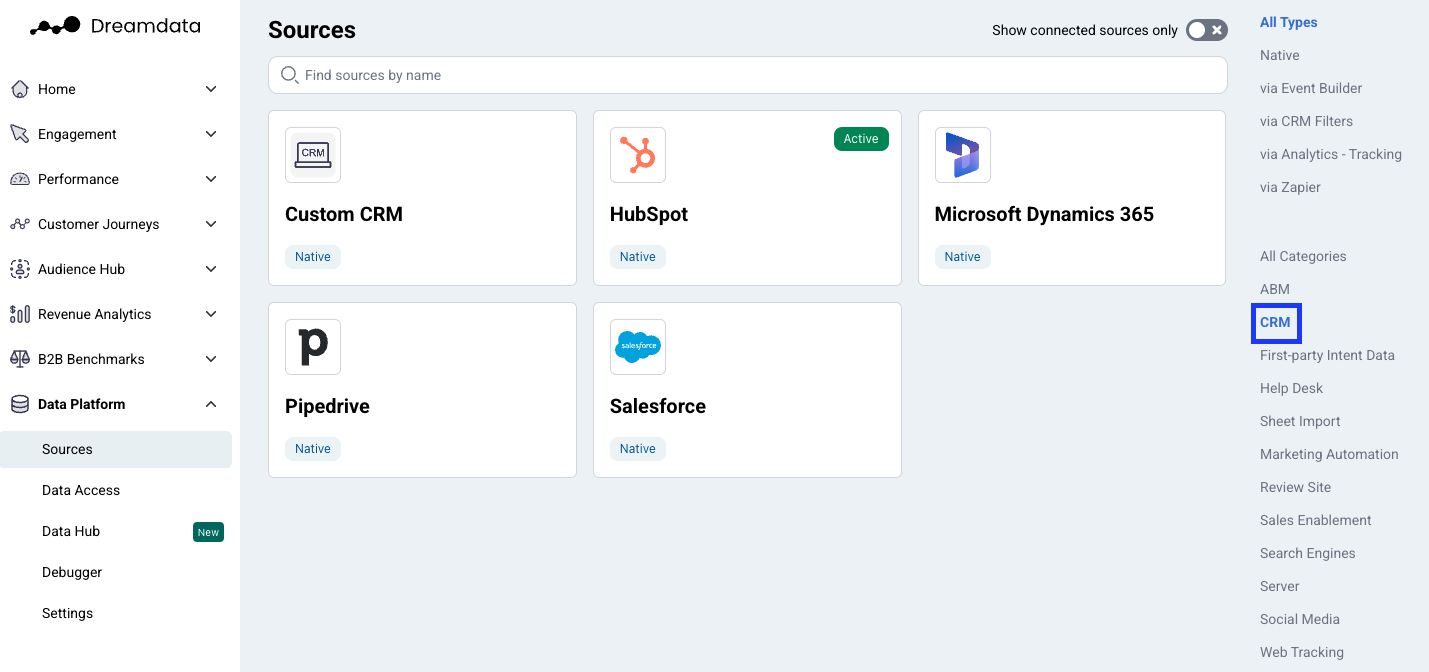1429x672 pixels.
Task: Click the Find sources by name field
Action: 747,75
